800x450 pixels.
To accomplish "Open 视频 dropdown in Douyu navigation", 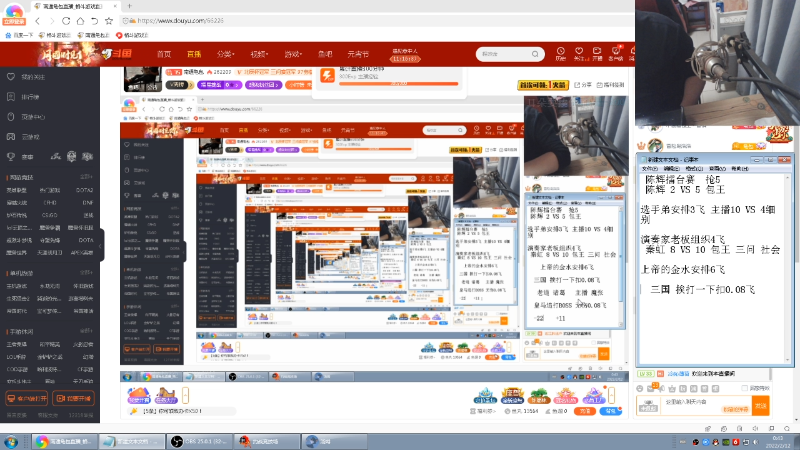I will [259, 54].
